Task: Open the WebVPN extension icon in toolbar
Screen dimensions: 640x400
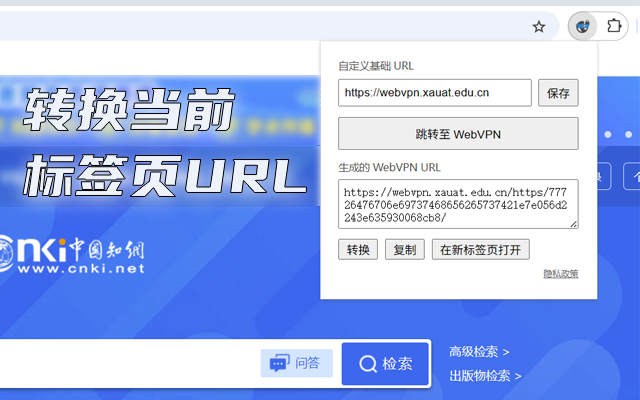Action: tap(582, 27)
